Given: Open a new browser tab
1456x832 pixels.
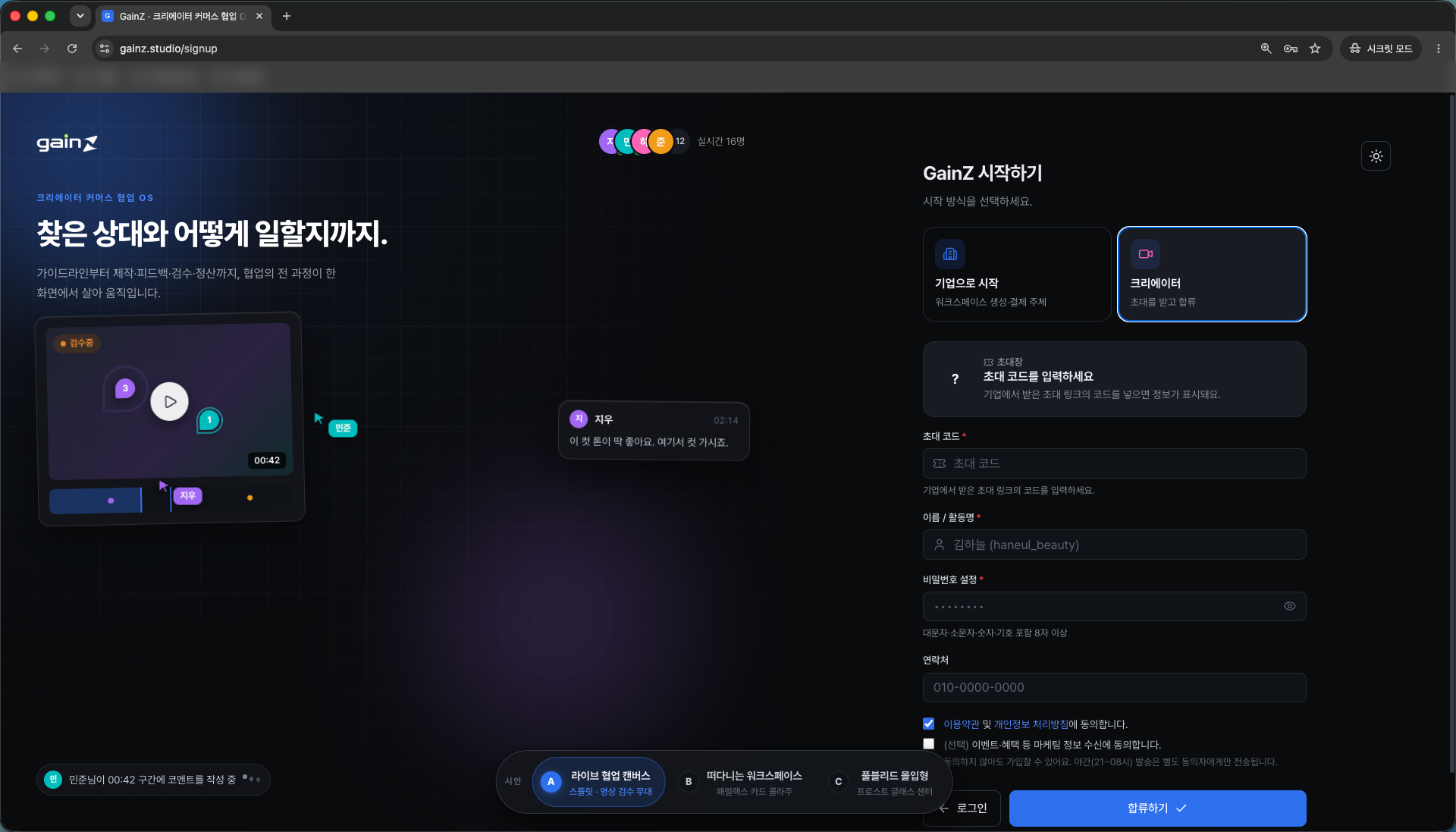Looking at the screenshot, I should coord(286,16).
